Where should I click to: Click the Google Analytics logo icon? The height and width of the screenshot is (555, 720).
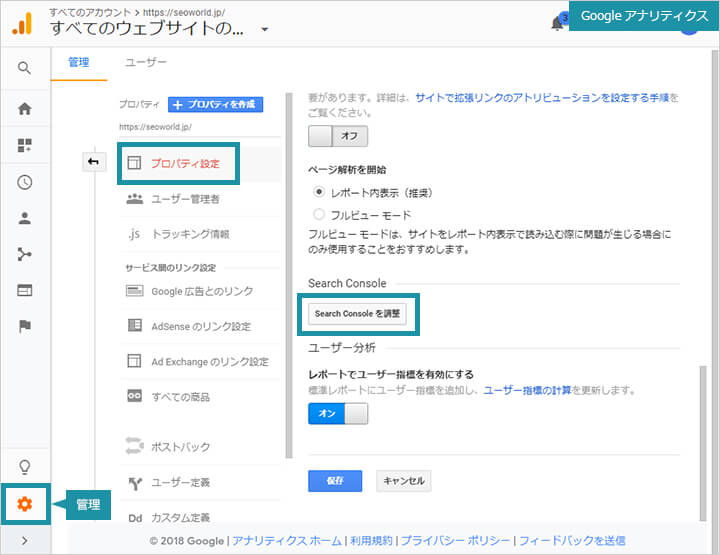22,23
